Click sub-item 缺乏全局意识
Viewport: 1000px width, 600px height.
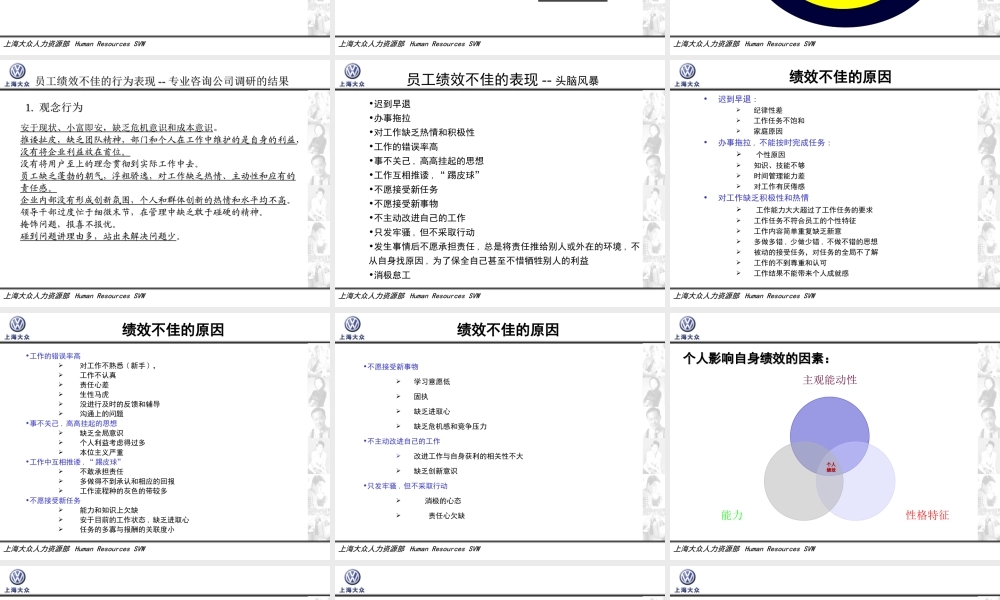pyautogui.click(x=101, y=433)
